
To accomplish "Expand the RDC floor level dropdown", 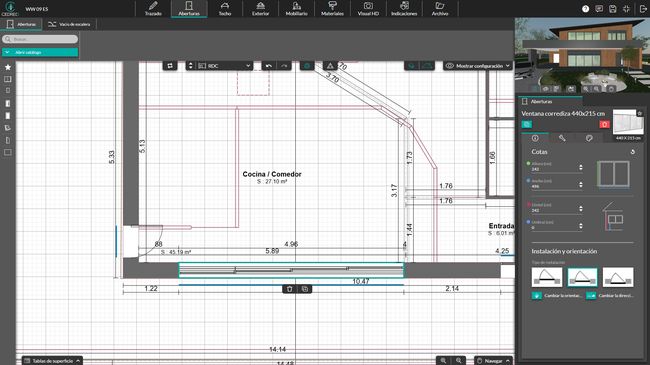I will (x=224, y=66).
